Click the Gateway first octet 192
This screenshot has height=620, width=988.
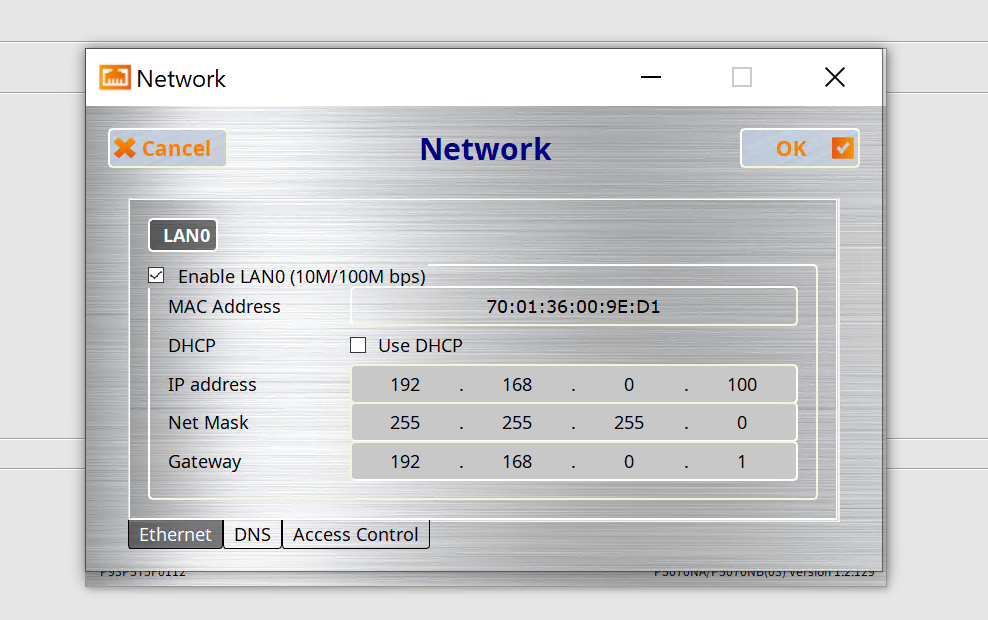405,462
